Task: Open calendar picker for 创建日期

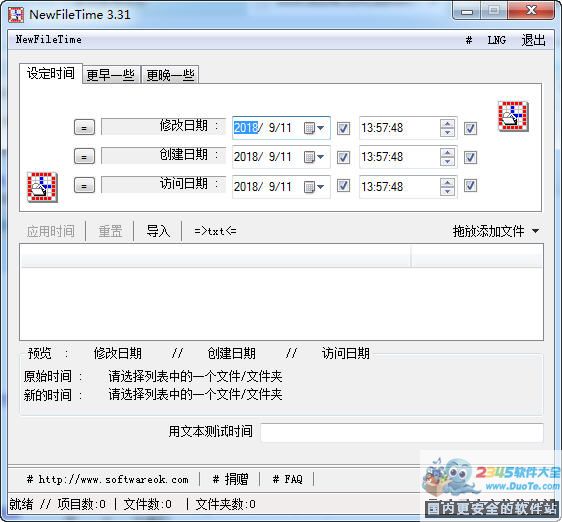Action: click(314, 157)
